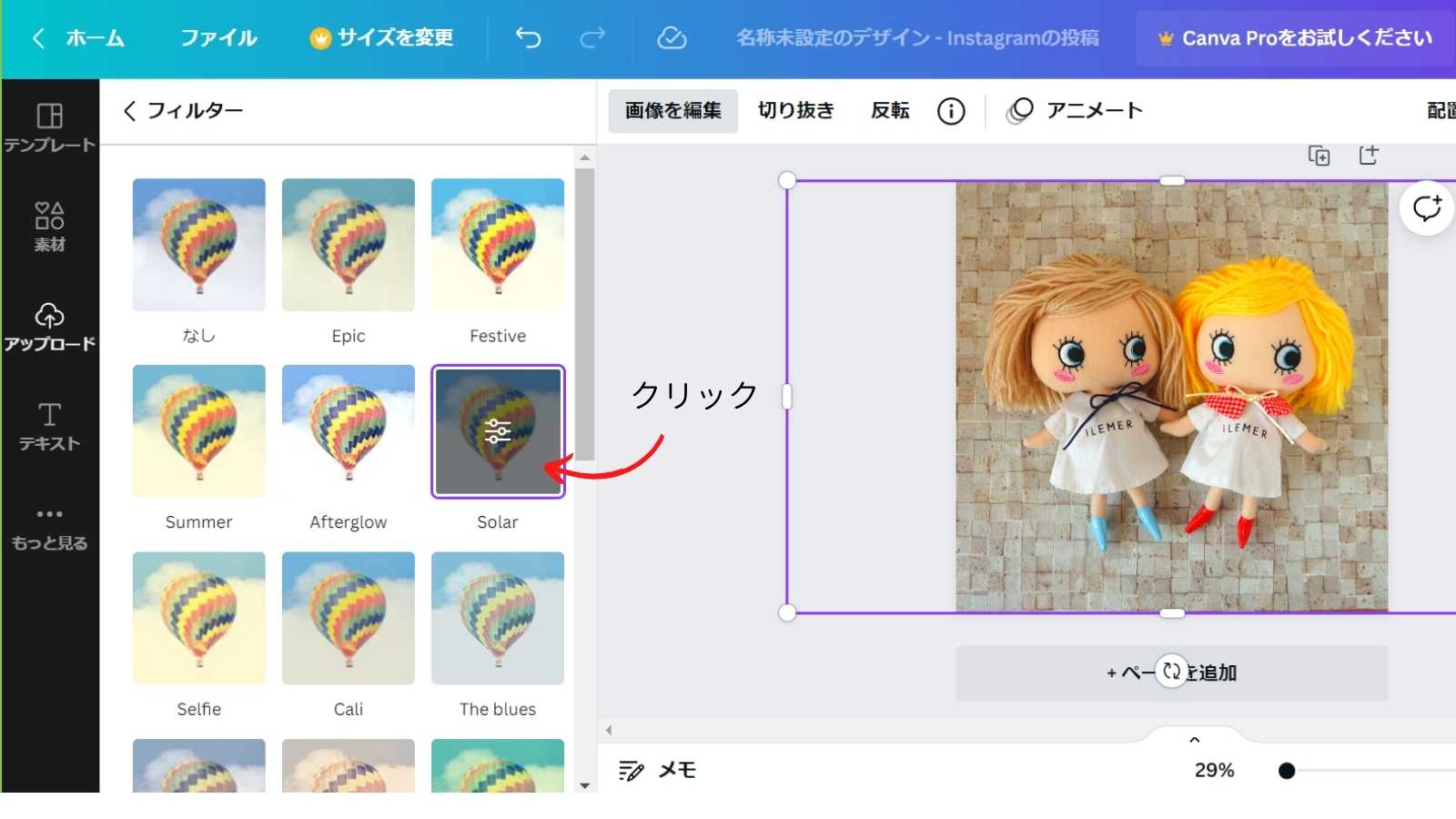Apply the Afterglow filter
This screenshot has width=1456, height=819.
[349, 431]
